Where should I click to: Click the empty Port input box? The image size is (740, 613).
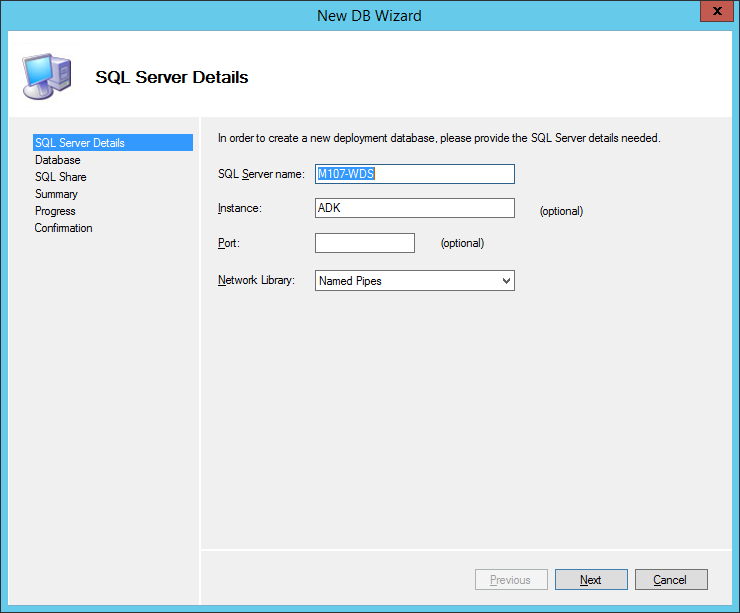tap(364, 243)
